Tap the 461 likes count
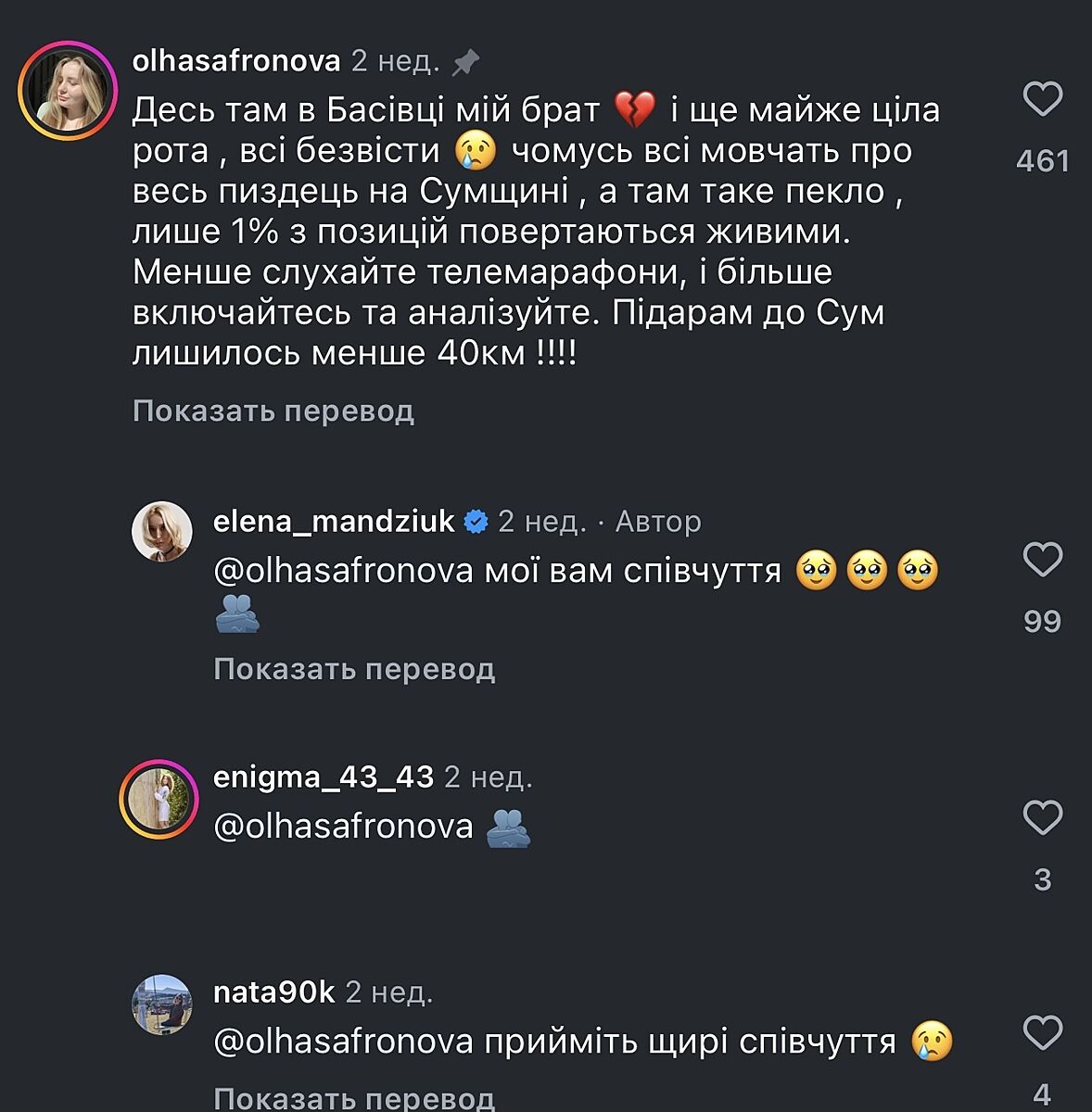This screenshot has height=1112, width=1092. coord(1042,161)
